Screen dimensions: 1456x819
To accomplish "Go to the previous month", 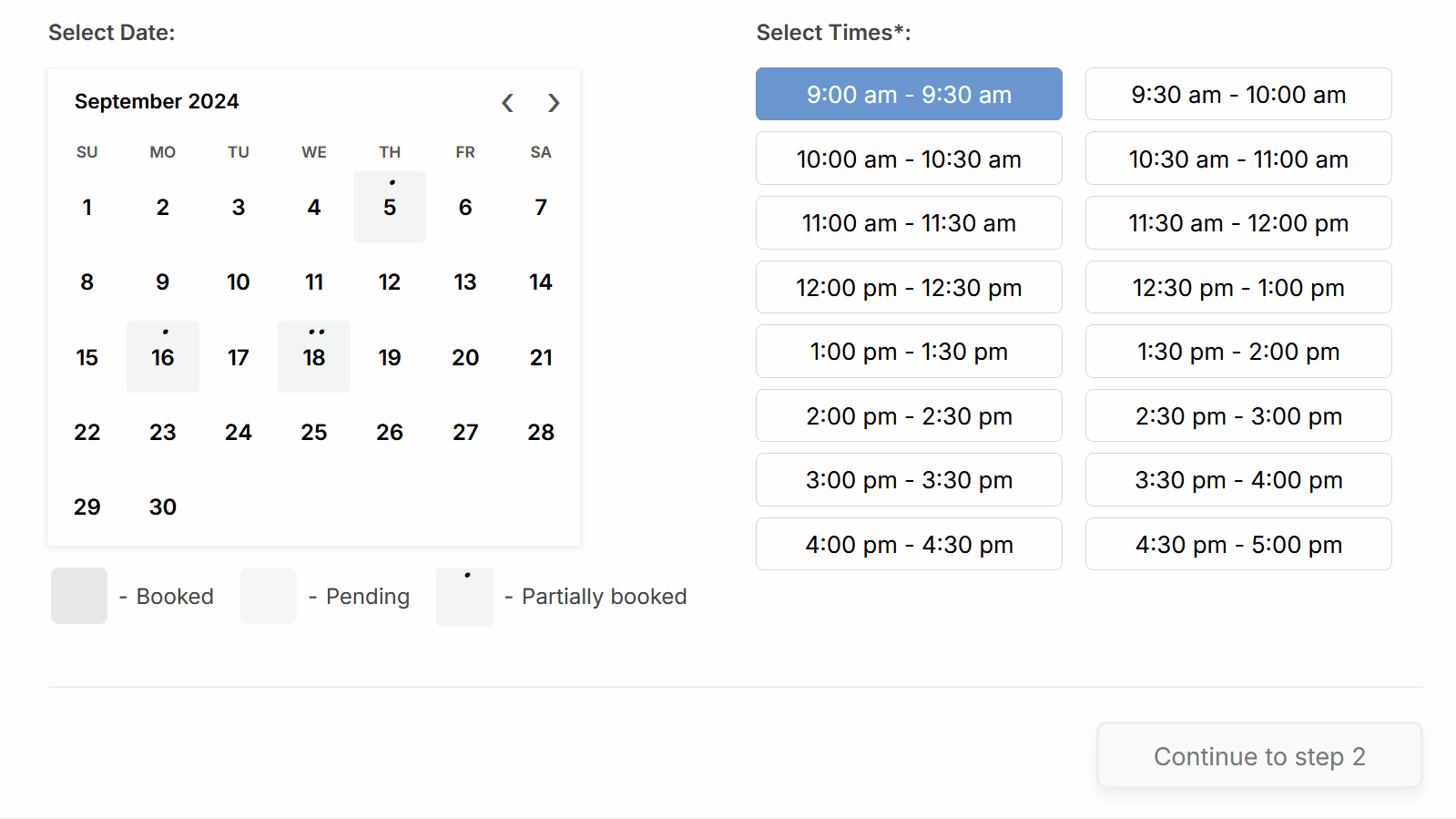I will click(x=507, y=103).
